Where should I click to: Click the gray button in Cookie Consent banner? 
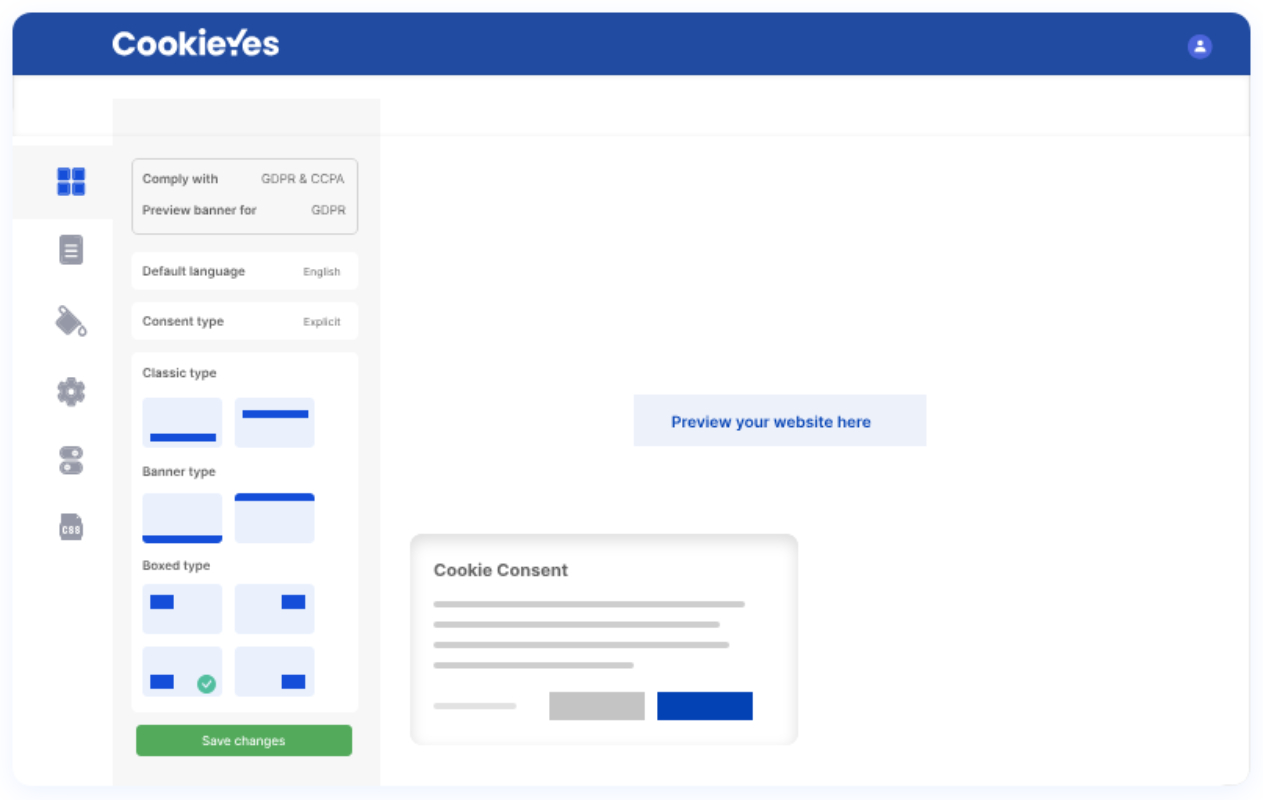(597, 706)
